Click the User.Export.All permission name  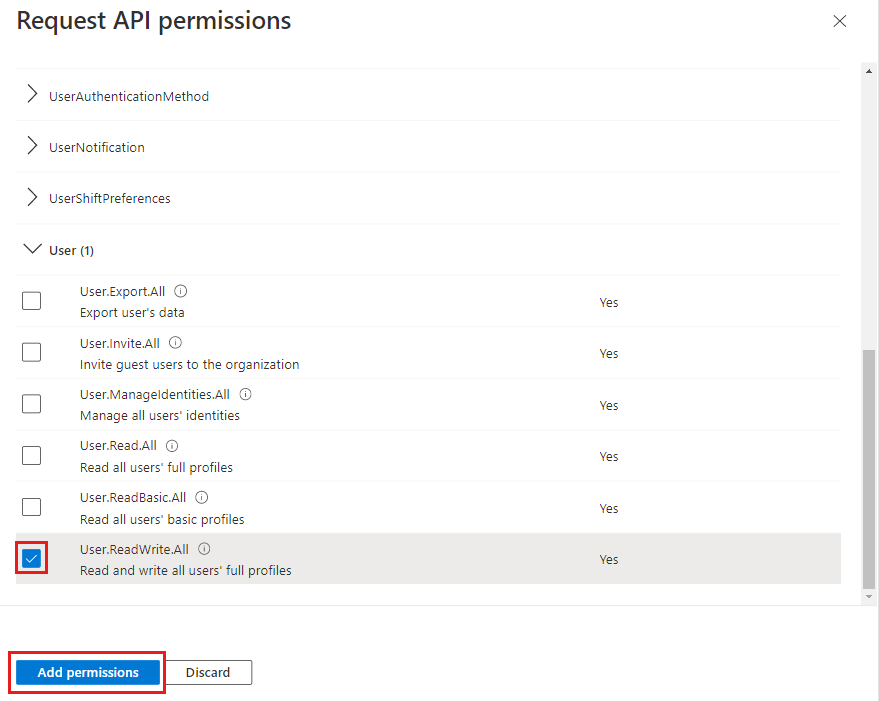click(x=122, y=292)
